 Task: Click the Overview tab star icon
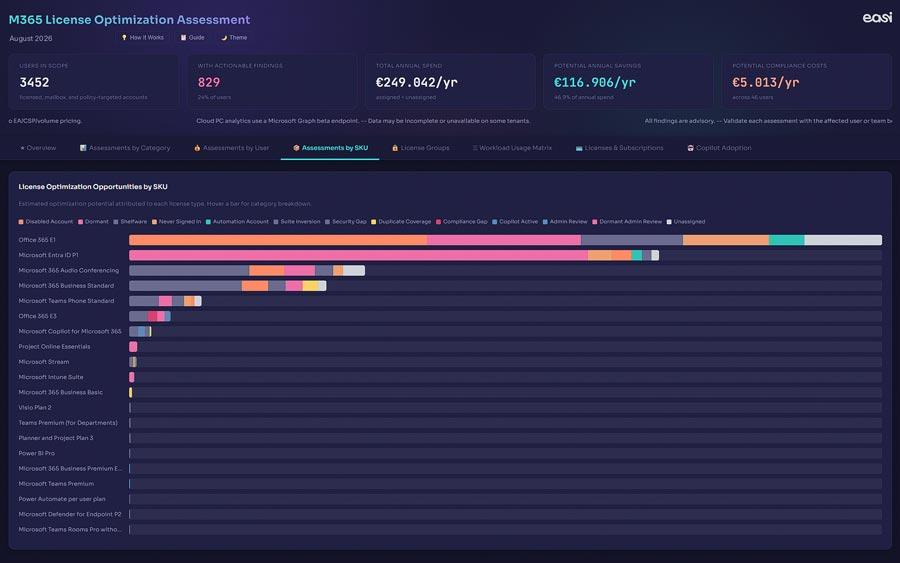tap(22, 148)
